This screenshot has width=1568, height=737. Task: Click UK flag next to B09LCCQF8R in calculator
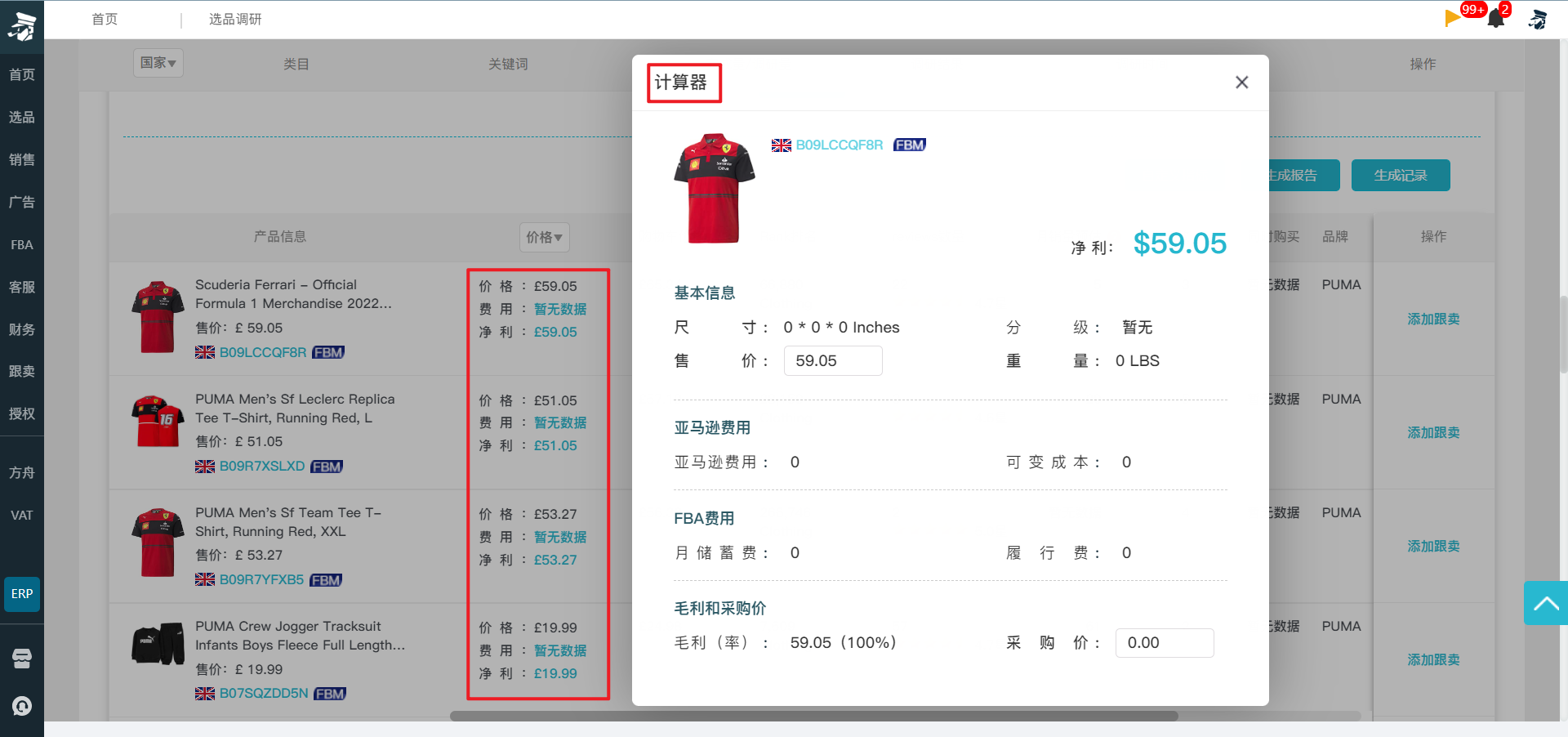[782, 145]
